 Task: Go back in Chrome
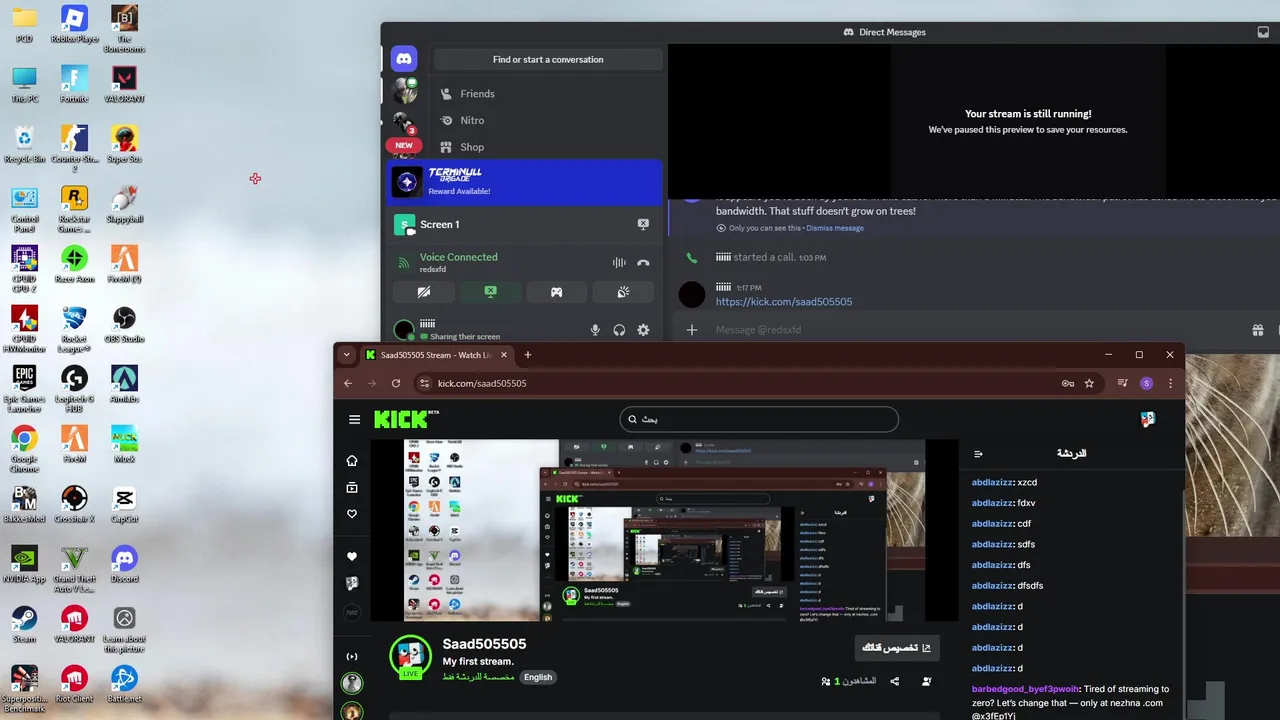(x=348, y=383)
